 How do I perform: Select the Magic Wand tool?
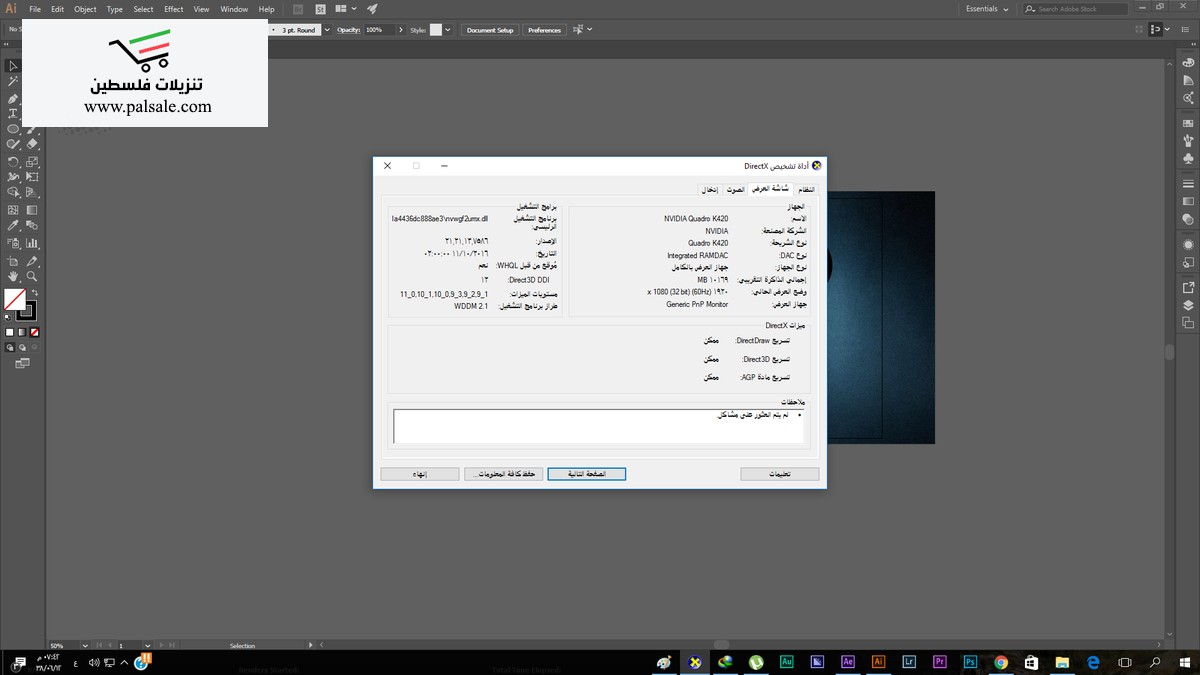(x=13, y=81)
